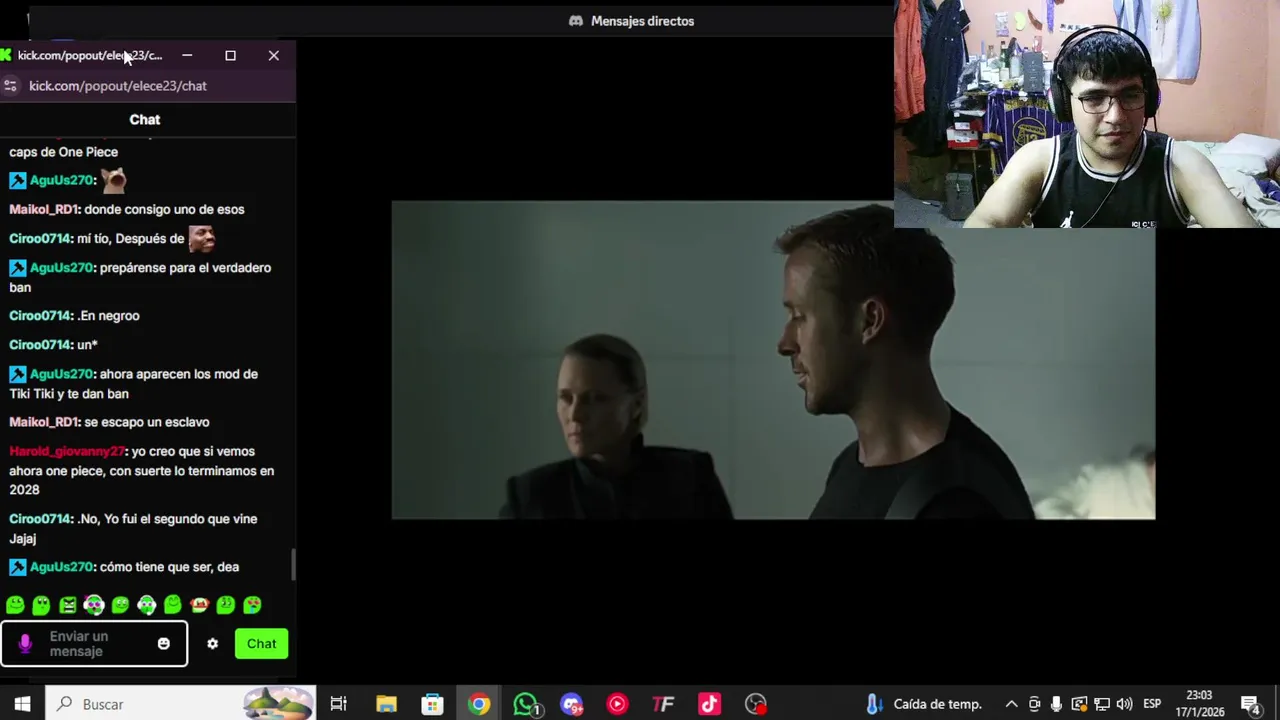Click the kick.com/popout/elece23/chat address

pos(118,86)
